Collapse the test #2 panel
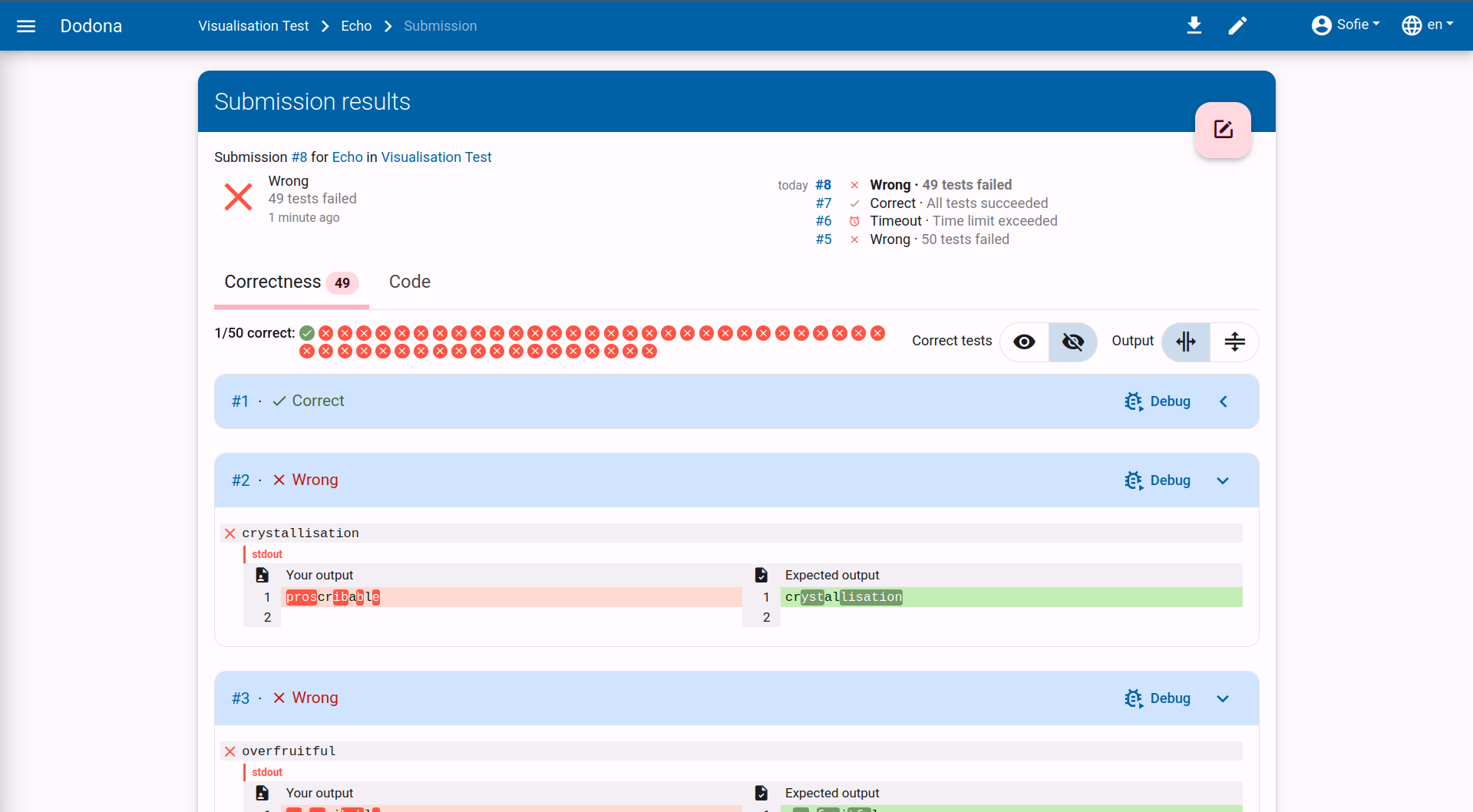Screen dimensions: 1473x812 [1224, 480]
